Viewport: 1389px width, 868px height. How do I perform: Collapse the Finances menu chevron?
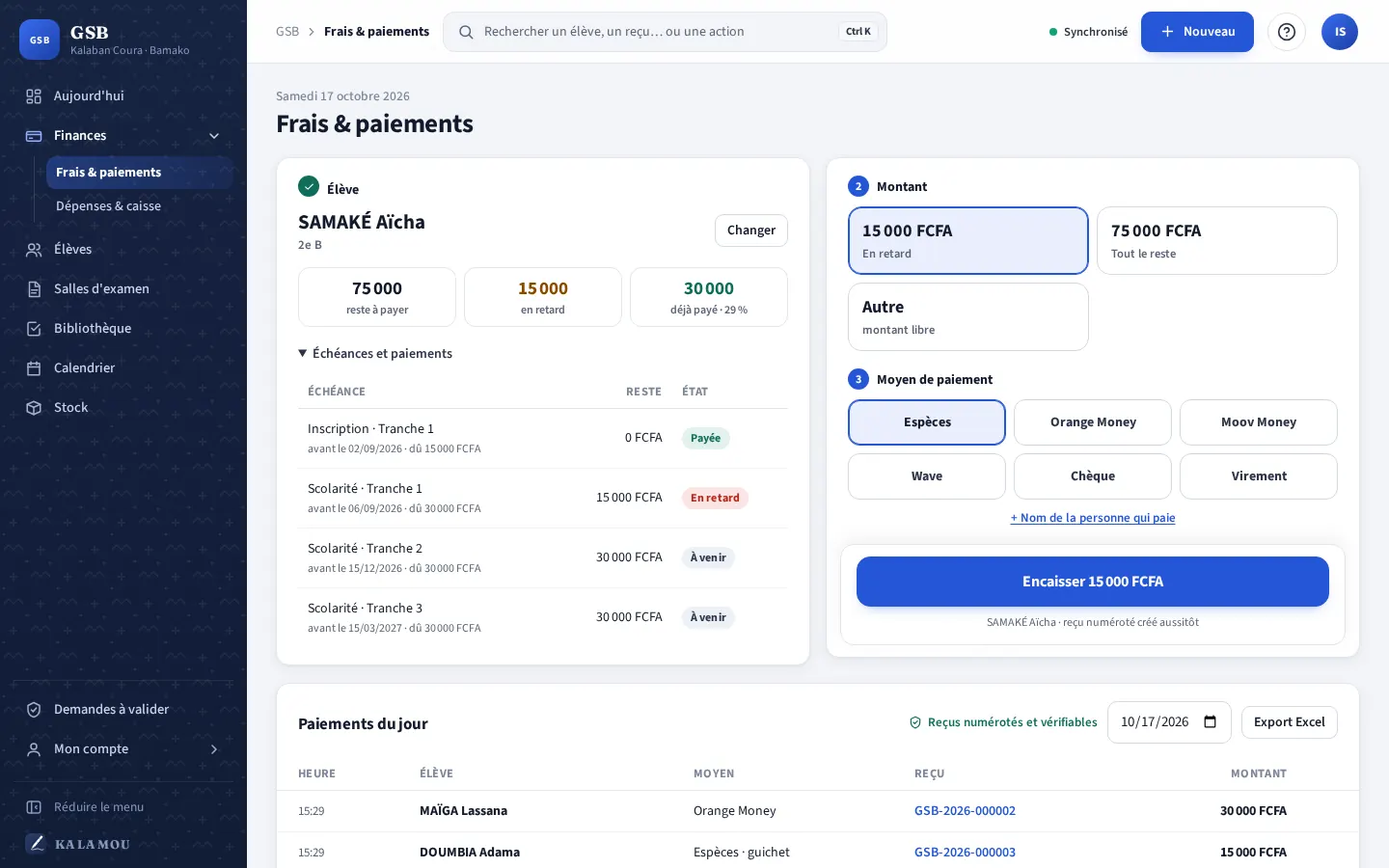214,136
